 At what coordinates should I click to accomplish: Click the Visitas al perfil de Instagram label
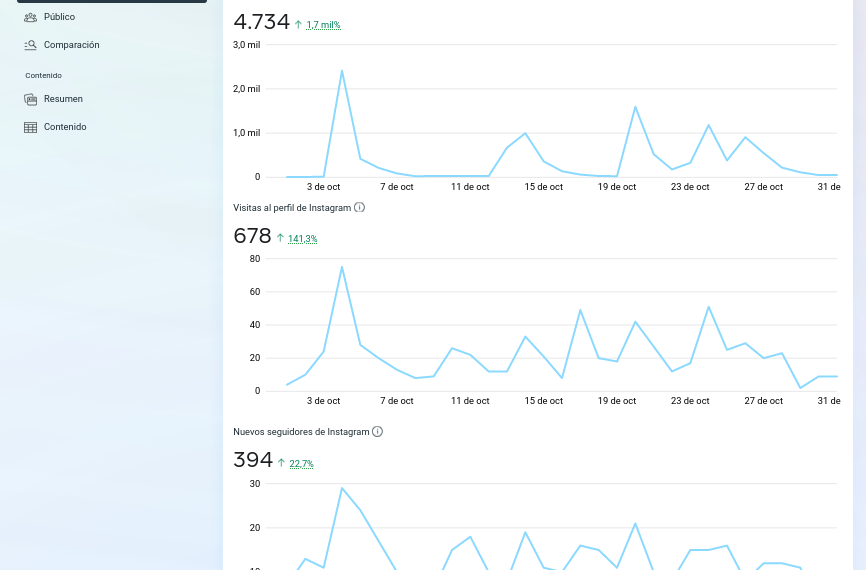pyautogui.click(x=292, y=208)
